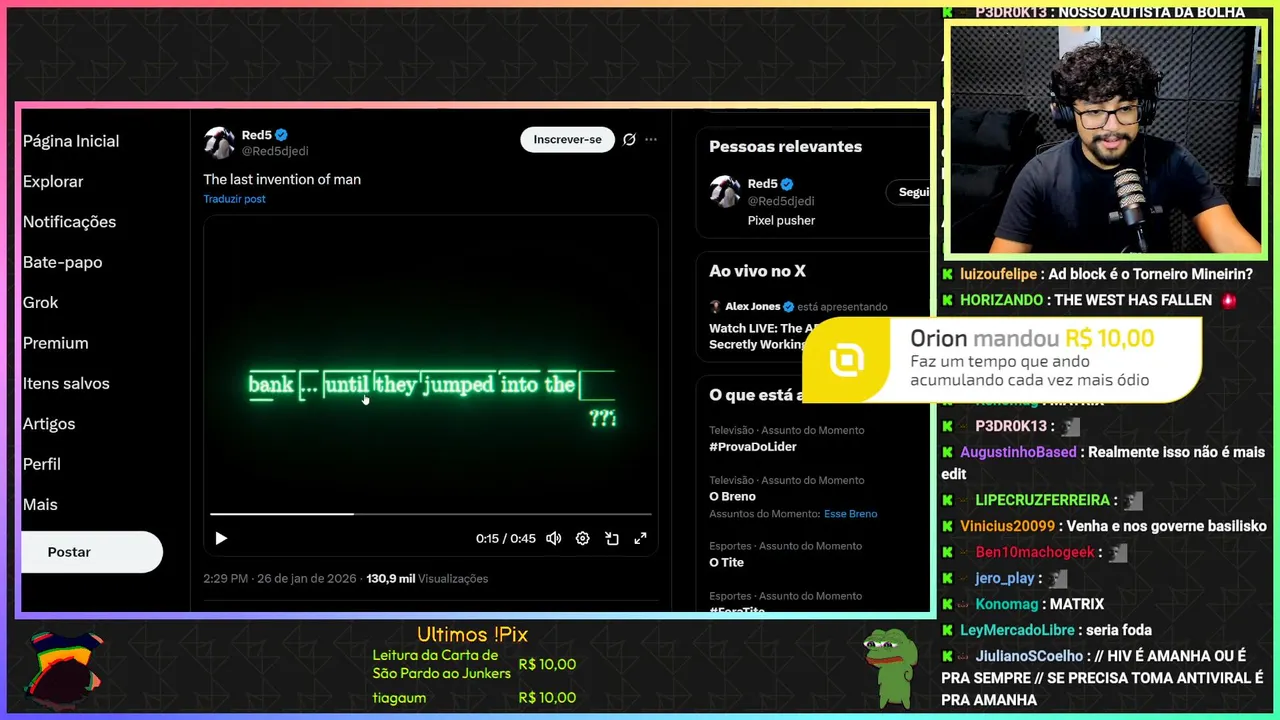
Task: Click the 130,9 mil Visualizações count
Action: coord(427,579)
